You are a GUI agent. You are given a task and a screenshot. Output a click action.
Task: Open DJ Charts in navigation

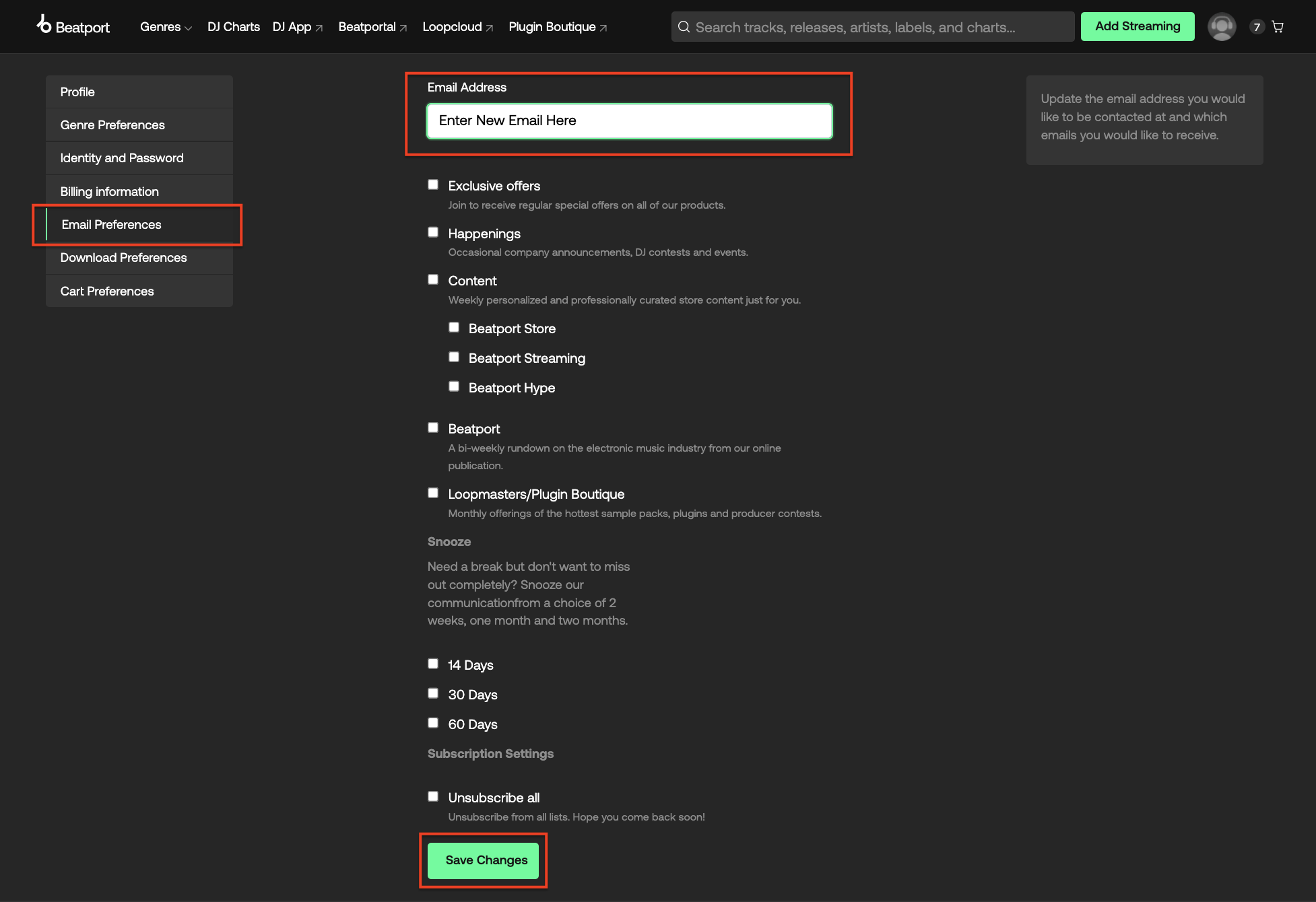click(x=233, y=27)
